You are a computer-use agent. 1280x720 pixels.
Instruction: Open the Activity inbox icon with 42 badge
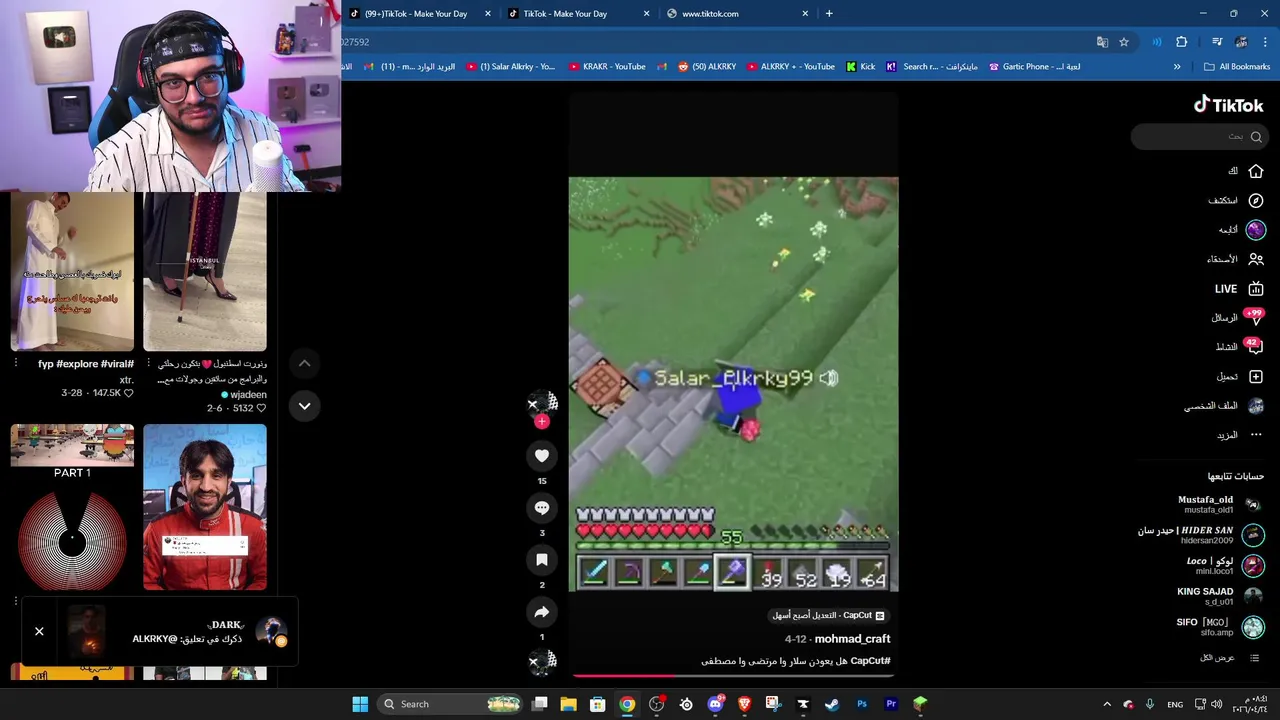tap(1255, 347)
